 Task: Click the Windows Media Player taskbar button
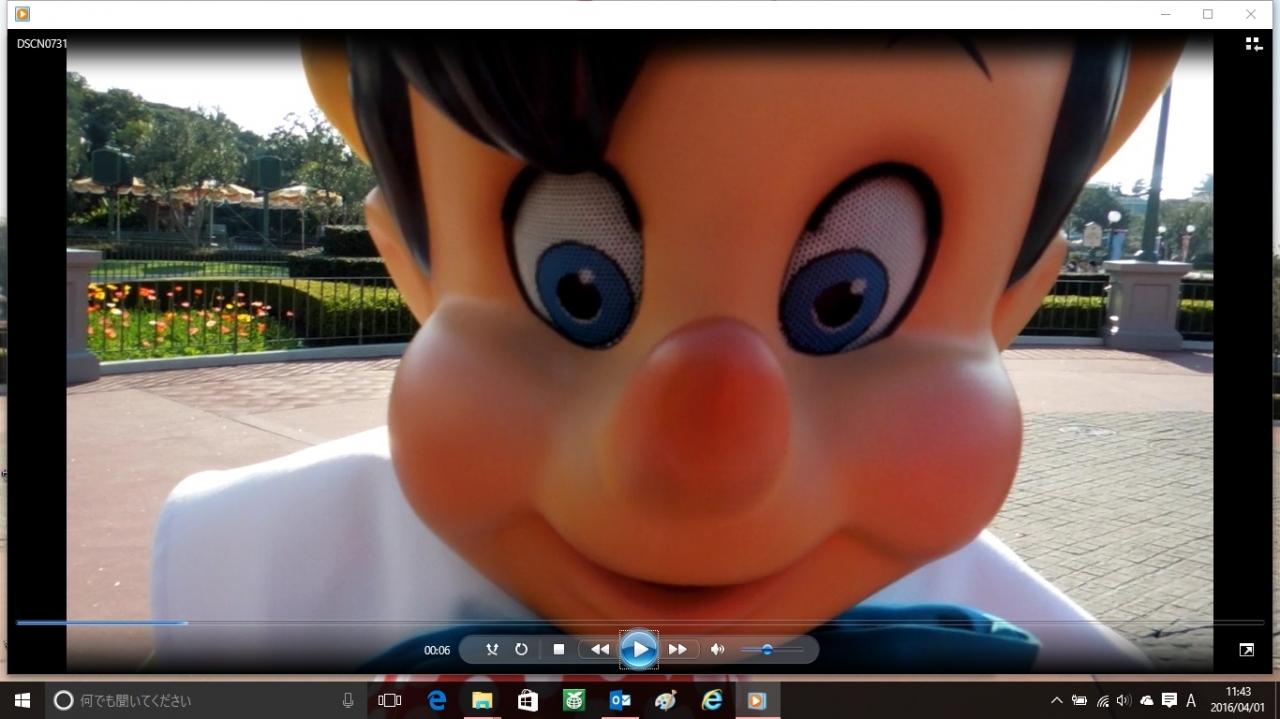pos(757,700)
